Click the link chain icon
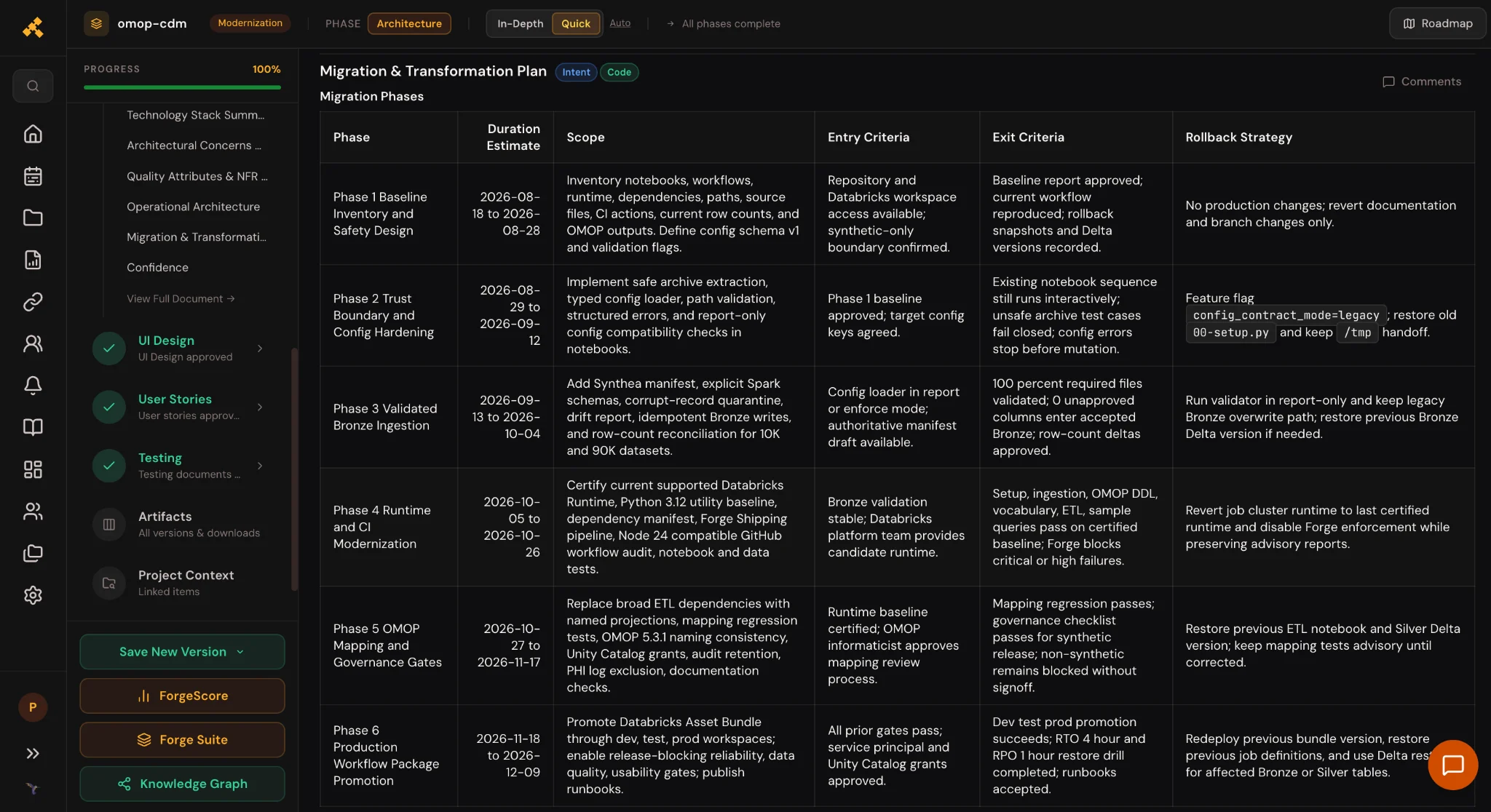Viewport: 1491px width, 812px height. pyautogui.click(x=33, y=301)
